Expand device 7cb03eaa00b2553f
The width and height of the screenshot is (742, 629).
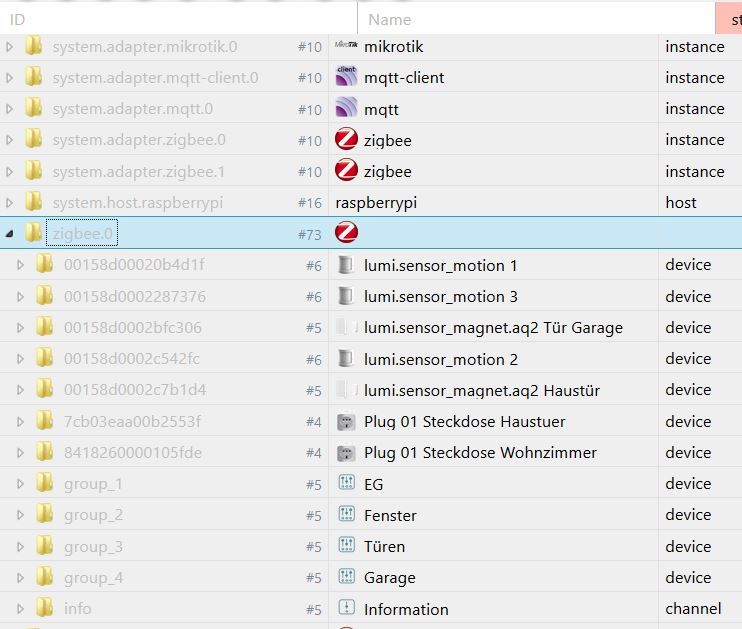click(x=20, y=422)
